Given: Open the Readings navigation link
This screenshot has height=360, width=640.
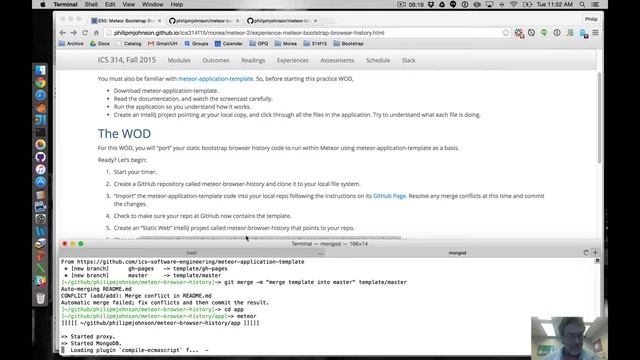Looking at the screenshot, I should click(x=253, y=60).
